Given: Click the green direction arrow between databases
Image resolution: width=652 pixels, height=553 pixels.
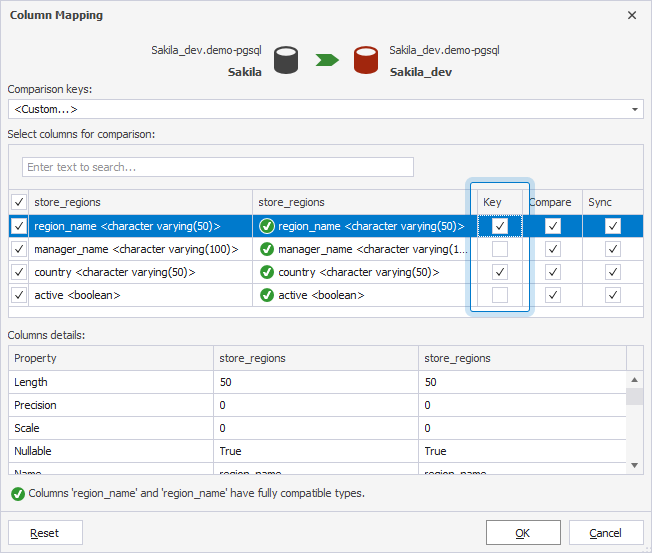Looking at the screenshot, I should click(x=327, y=60).
